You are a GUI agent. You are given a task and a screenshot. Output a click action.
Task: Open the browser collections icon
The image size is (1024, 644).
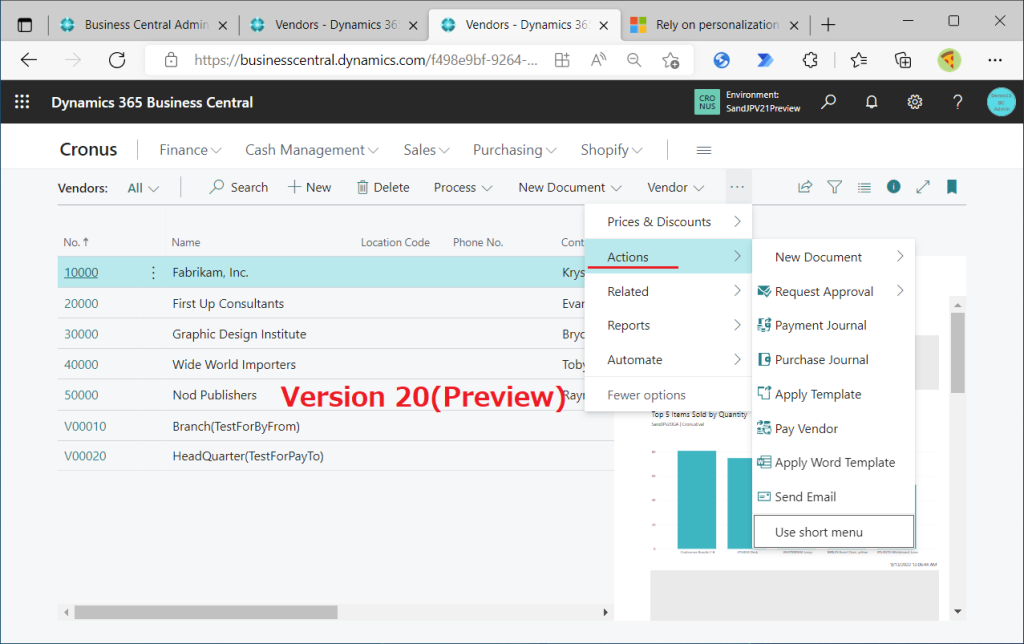[903, 60]
